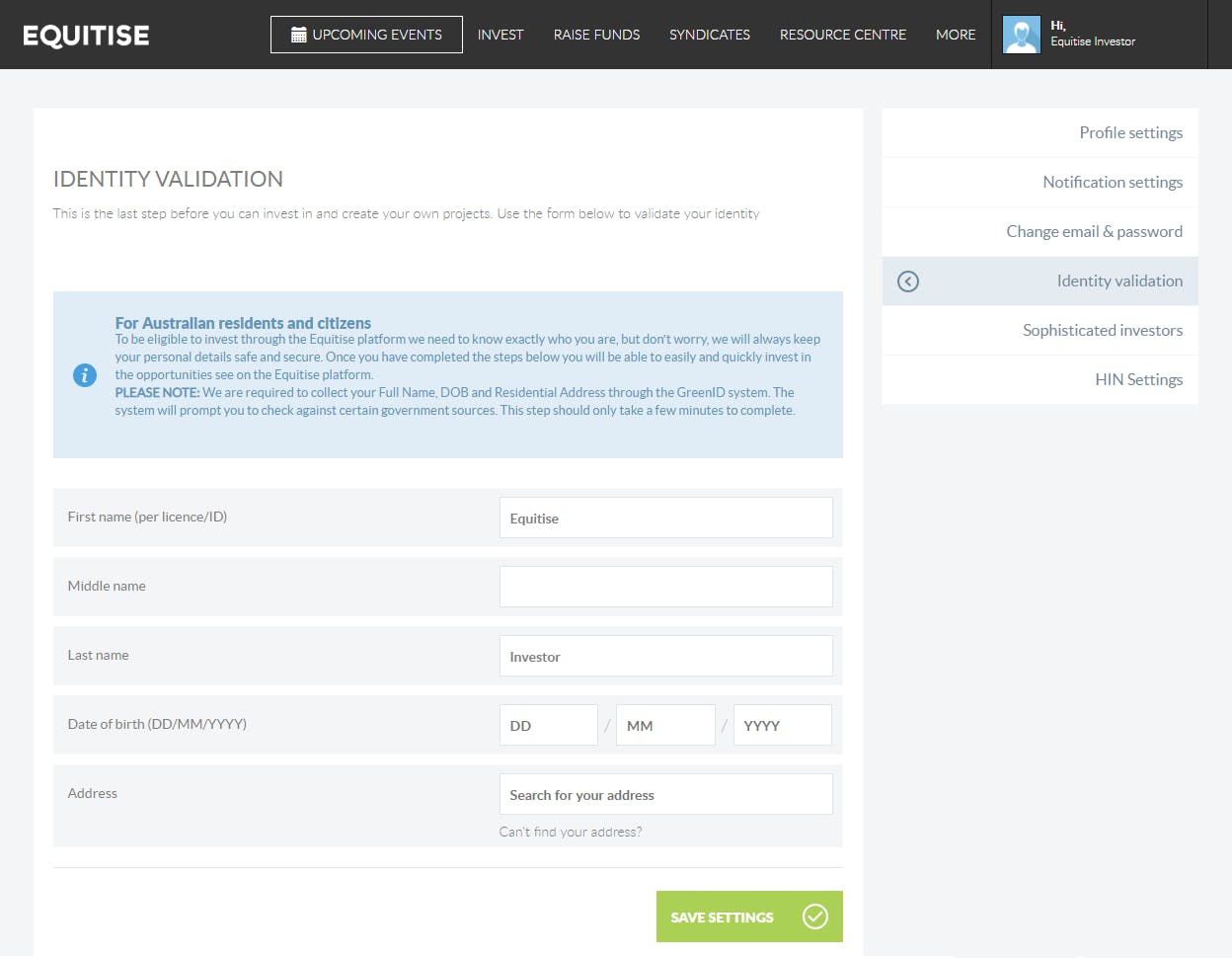Click 'For Australian residents and citizens' heading
This screenshot has width=1232, height=958.
[x=243, y=323]
